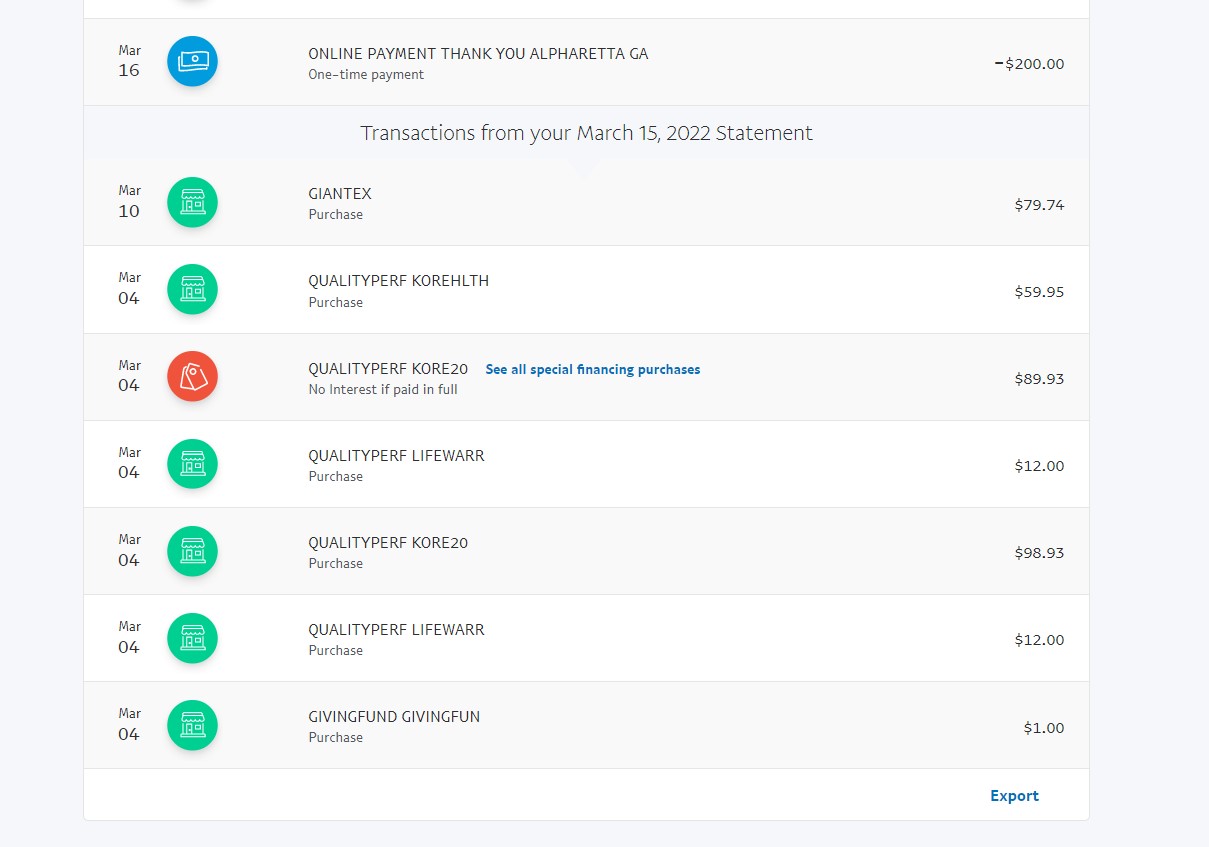Click the store icon beside the $98.93 KORE20 purchase

pos(192,551)
